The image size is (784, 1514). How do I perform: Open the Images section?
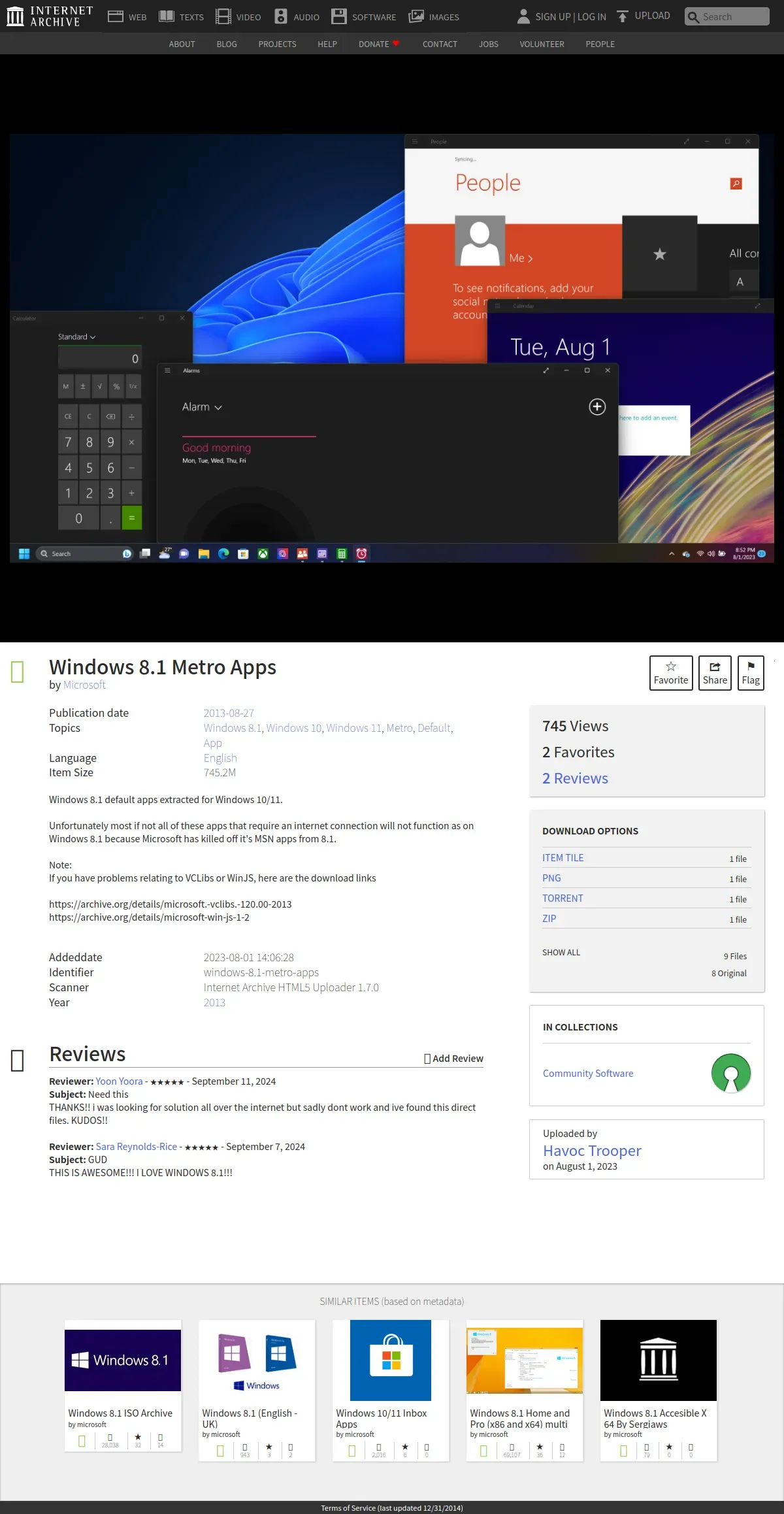point(434,17)
